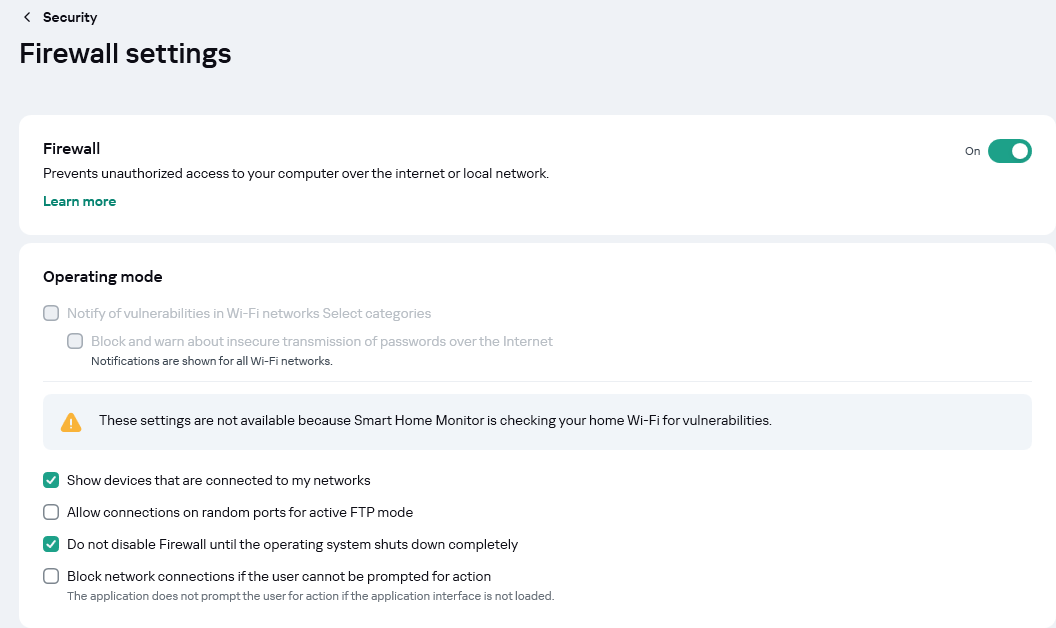Click the On label beside the toggle
The height and width of the screenshot is (628, 1056).
pos(972,151)
